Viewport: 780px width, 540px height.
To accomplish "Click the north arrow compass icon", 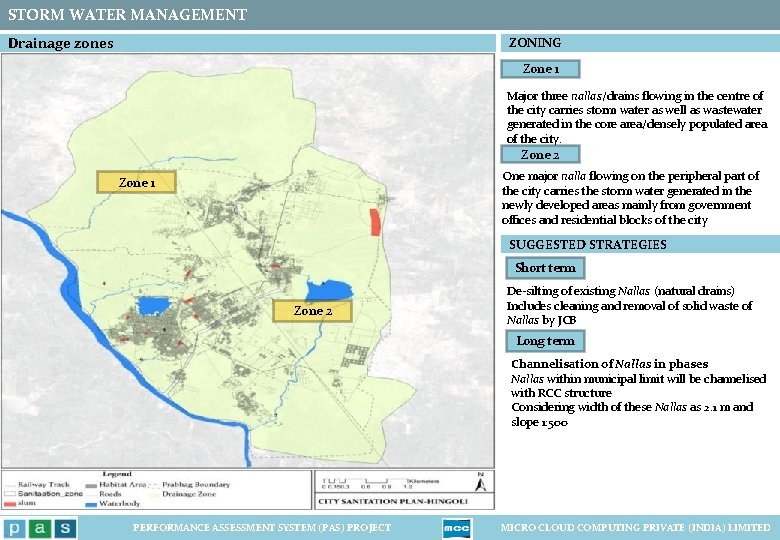I will [x=480, y=483].
